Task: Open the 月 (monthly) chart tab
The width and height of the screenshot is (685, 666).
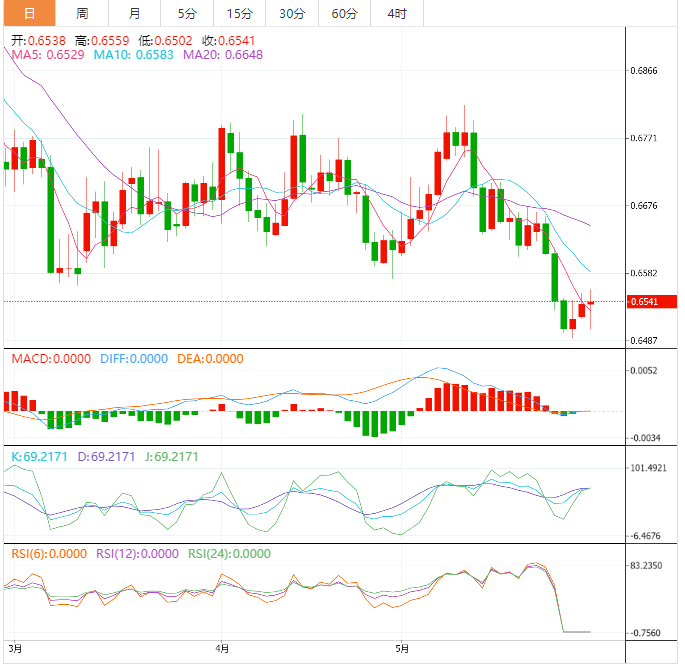Action: [x=135, y=13]
